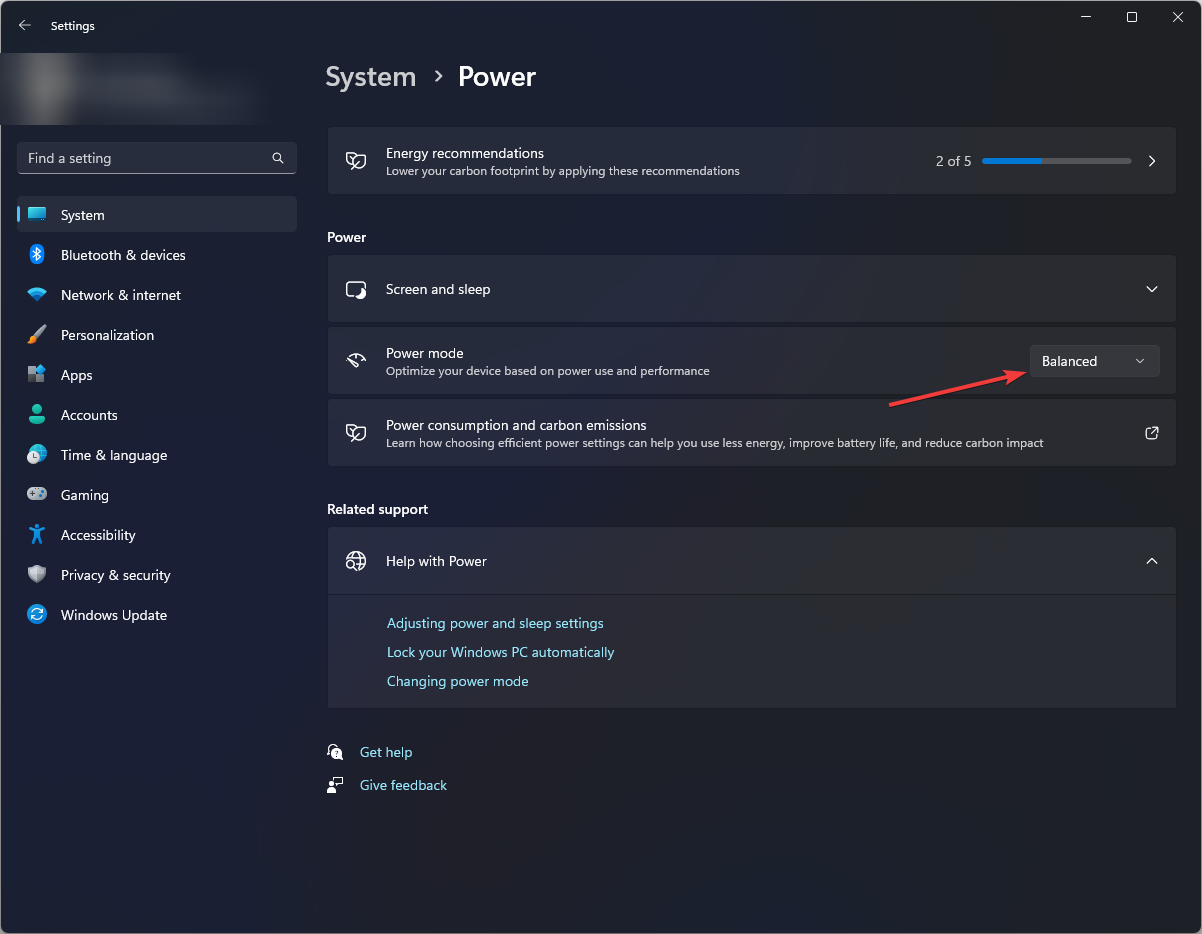Open Lock your Windows PC automatically link
Viewport: 1202px width, 934px height.
click(500, 652)
